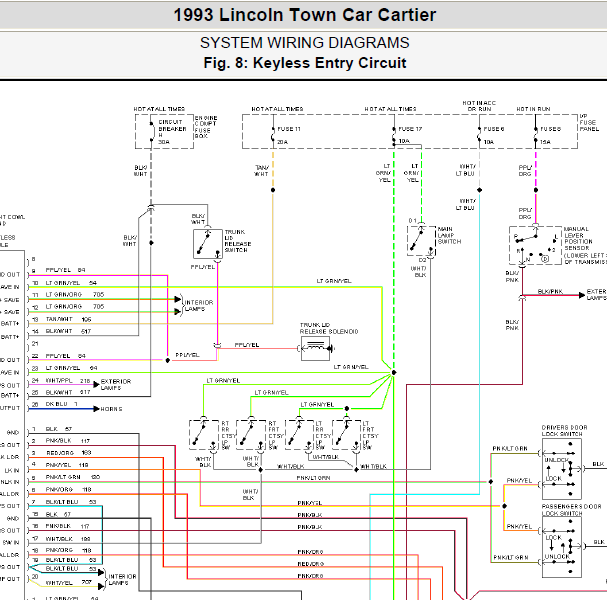The width and height of the screenshot is (607, 600).
Task: Click the Trunk Lid Release Solenoid symbol
Action: [x=316, y=348]
